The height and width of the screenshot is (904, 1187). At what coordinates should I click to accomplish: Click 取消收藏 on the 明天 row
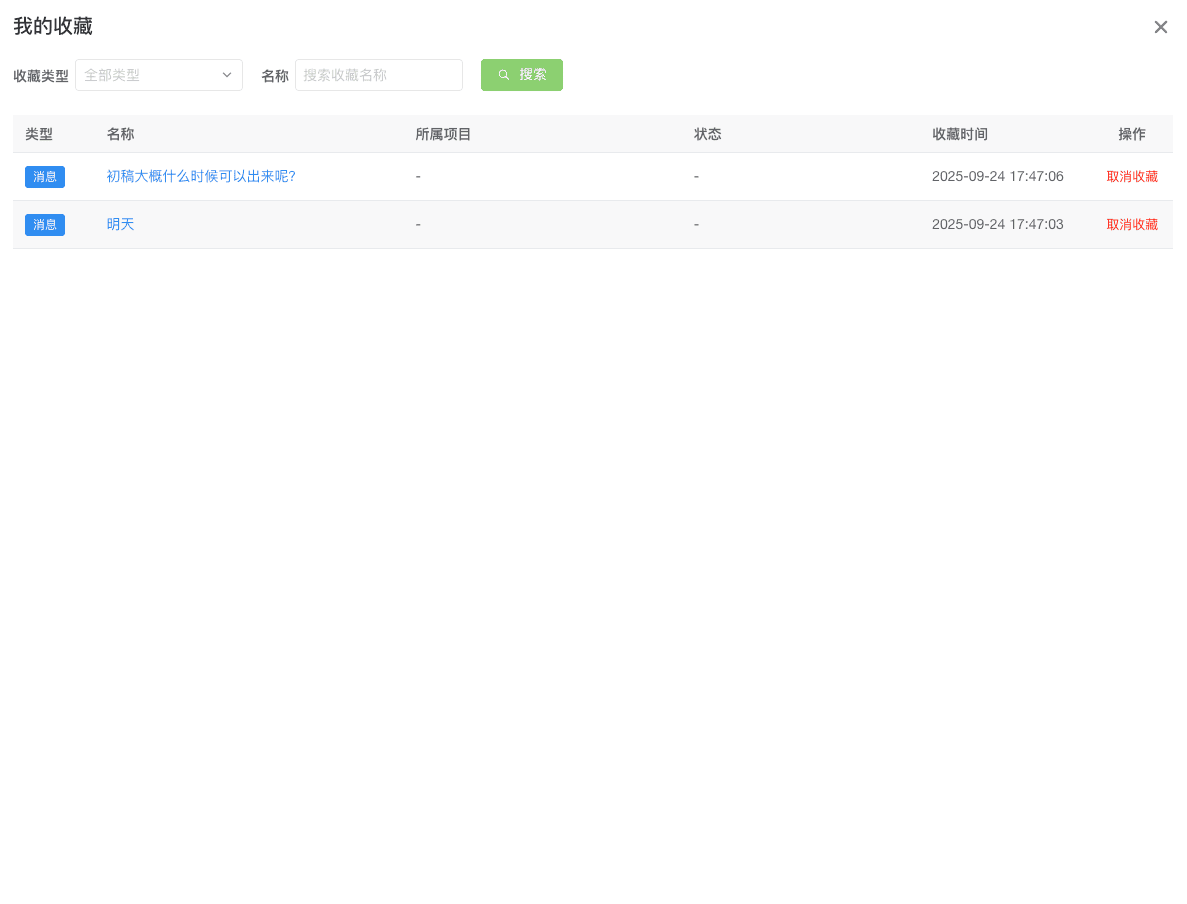click(x=1132, y=224)
